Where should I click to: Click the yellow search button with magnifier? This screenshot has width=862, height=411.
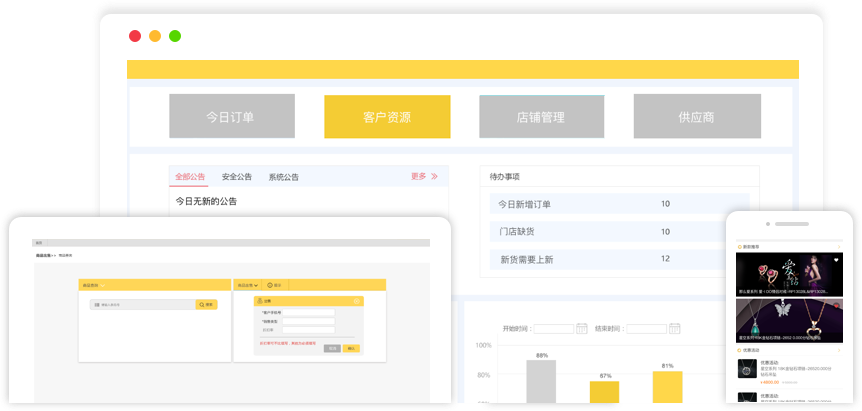[206, 304]
